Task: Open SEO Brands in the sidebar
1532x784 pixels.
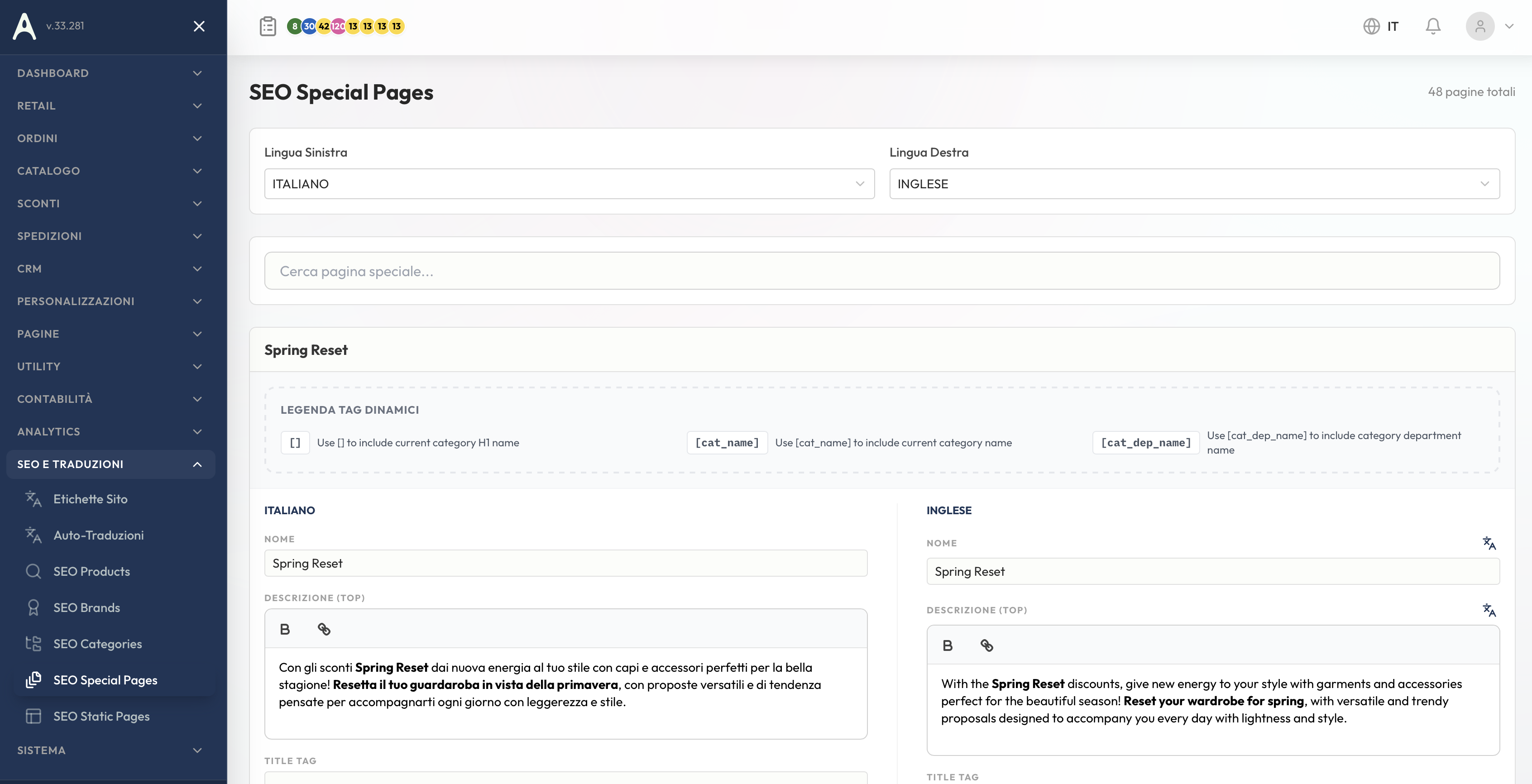Action: coord(114,608)
